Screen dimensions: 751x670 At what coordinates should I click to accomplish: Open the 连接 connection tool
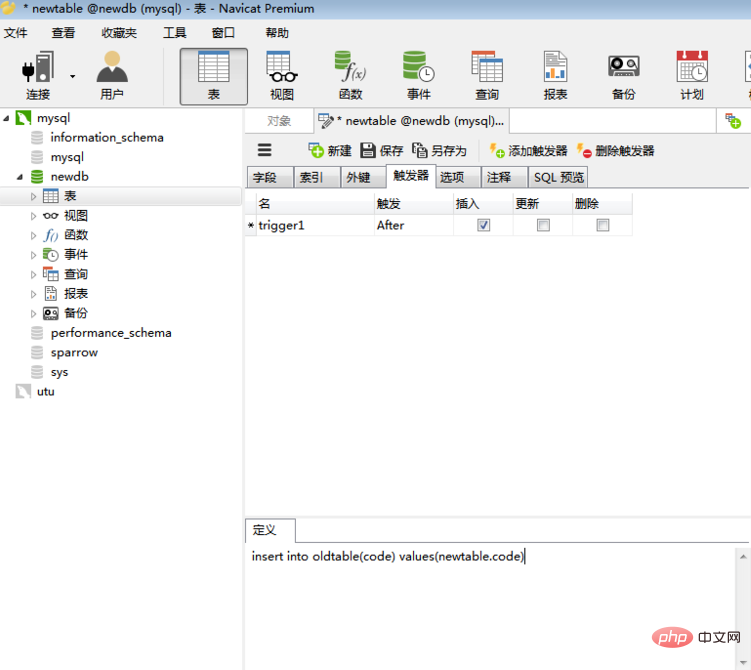coord(38,76)
